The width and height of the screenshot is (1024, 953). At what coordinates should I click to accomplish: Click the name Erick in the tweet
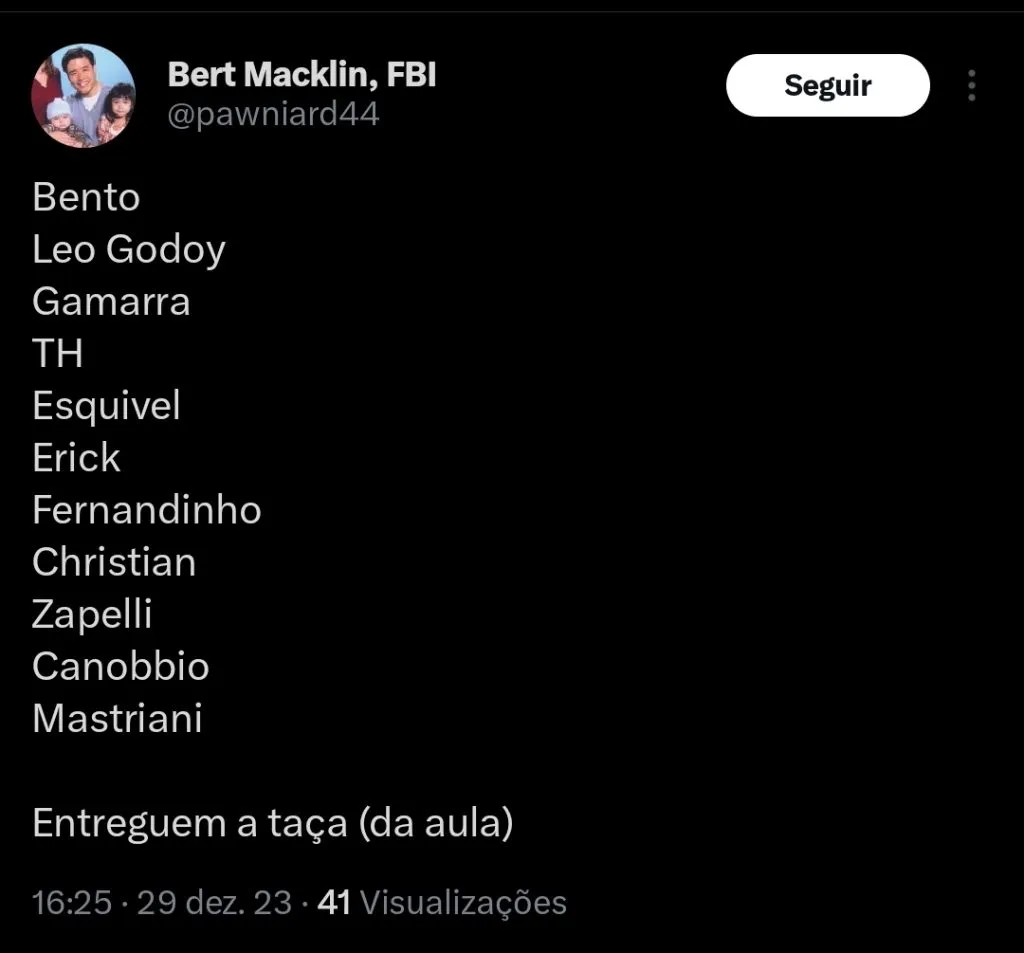point(76,458)
